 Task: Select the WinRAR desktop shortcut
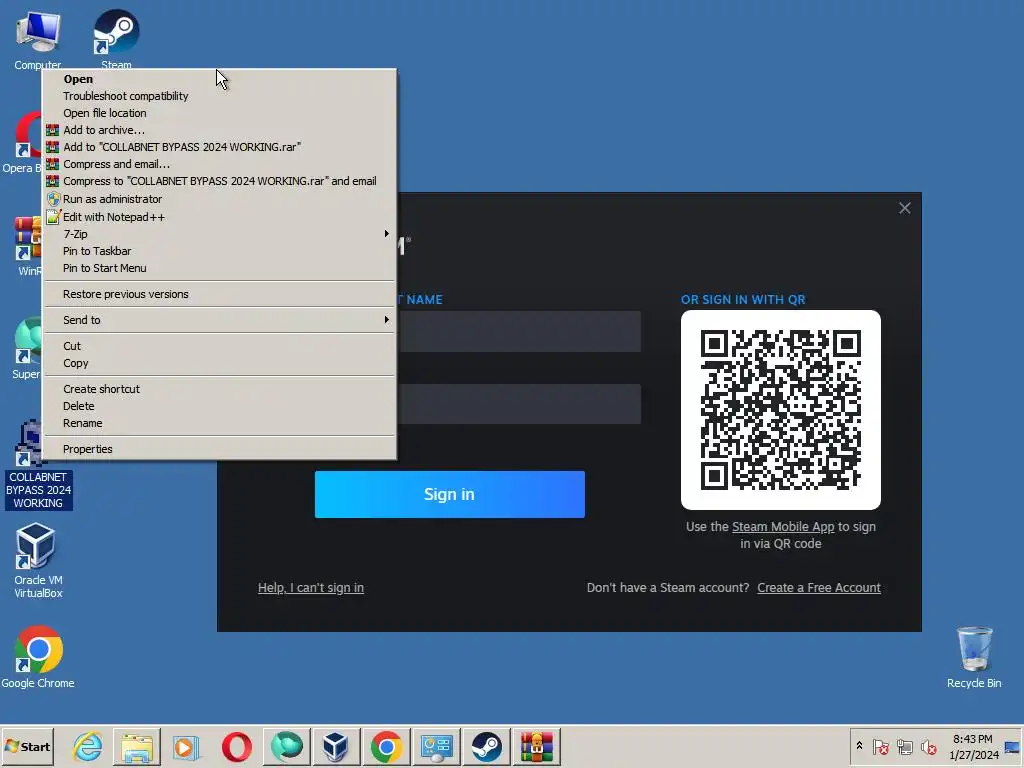tap(29, 246)
